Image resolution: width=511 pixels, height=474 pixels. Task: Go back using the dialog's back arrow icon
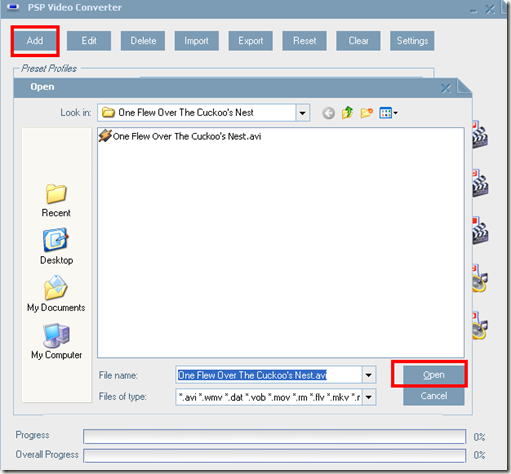[x=328, y=113]
